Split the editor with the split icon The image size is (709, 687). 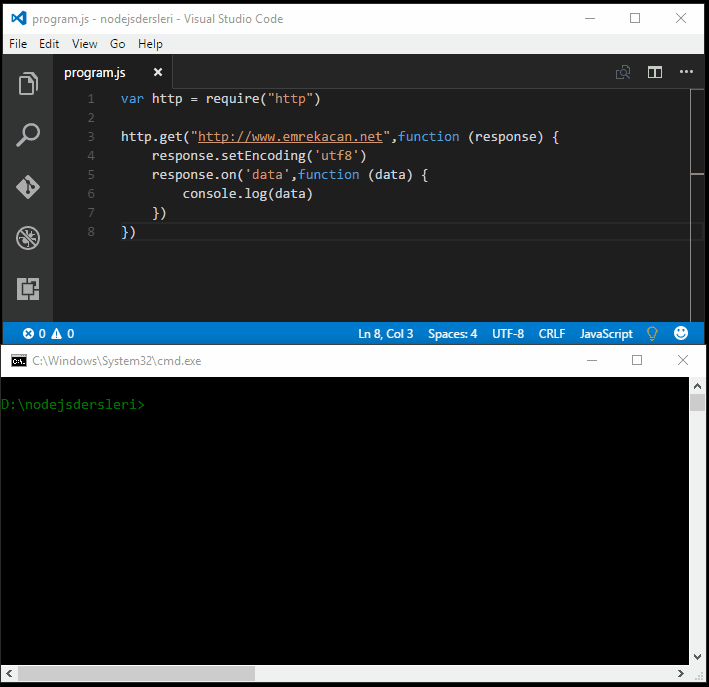[x=655, y=72]
